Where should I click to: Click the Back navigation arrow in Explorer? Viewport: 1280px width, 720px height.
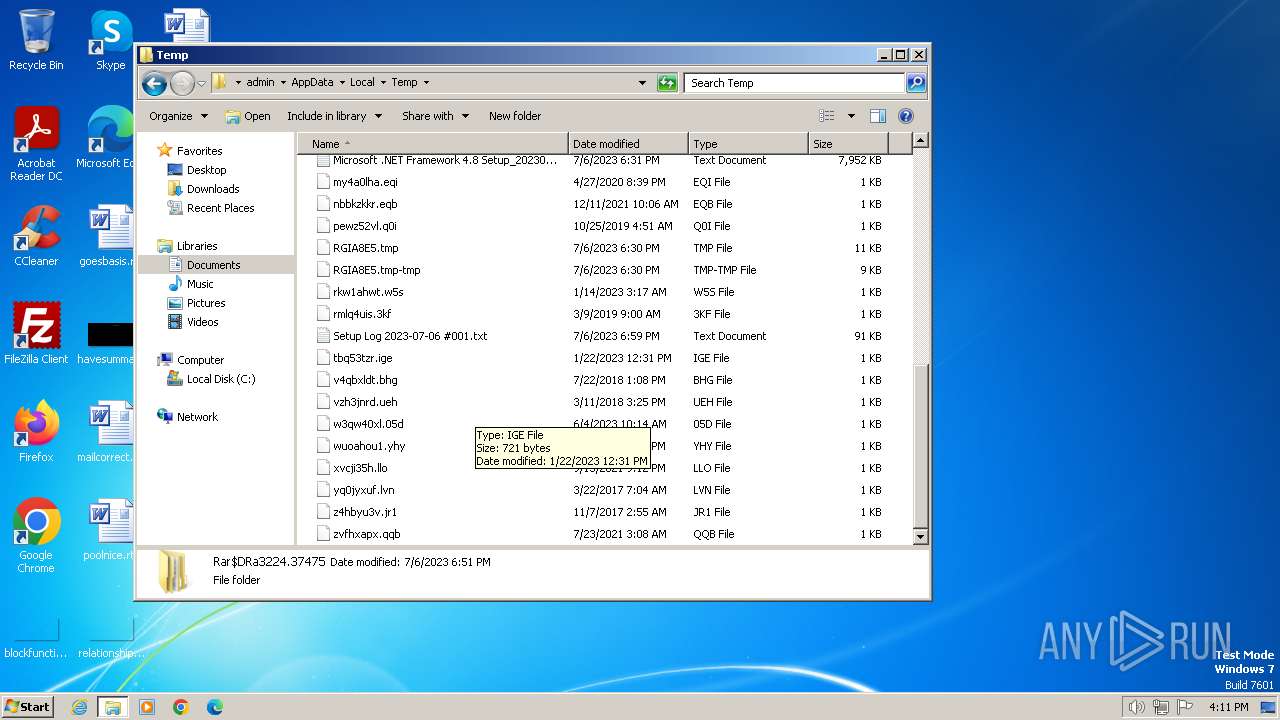pyautogui.click(x=154, y=83)
